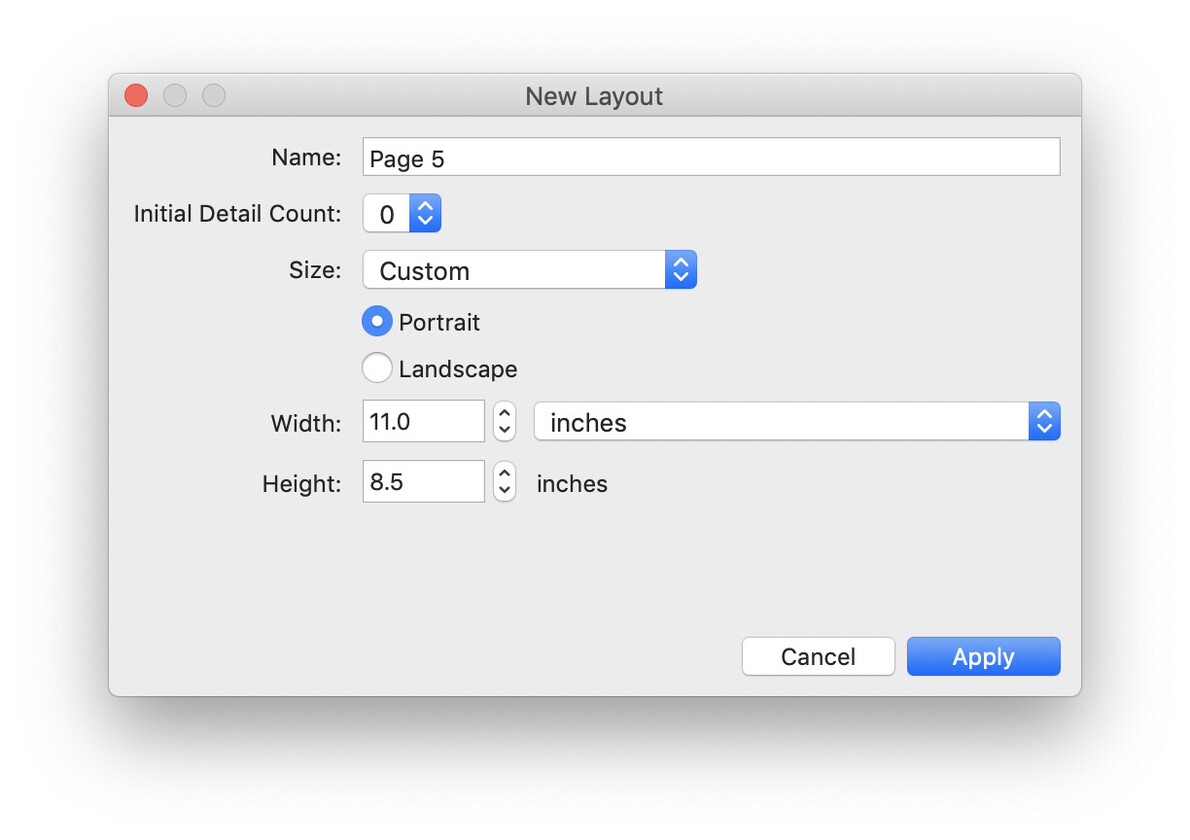Select the Landscape orientation radio button
Screen dimensions: 1190x840
[x=377, y=368]
